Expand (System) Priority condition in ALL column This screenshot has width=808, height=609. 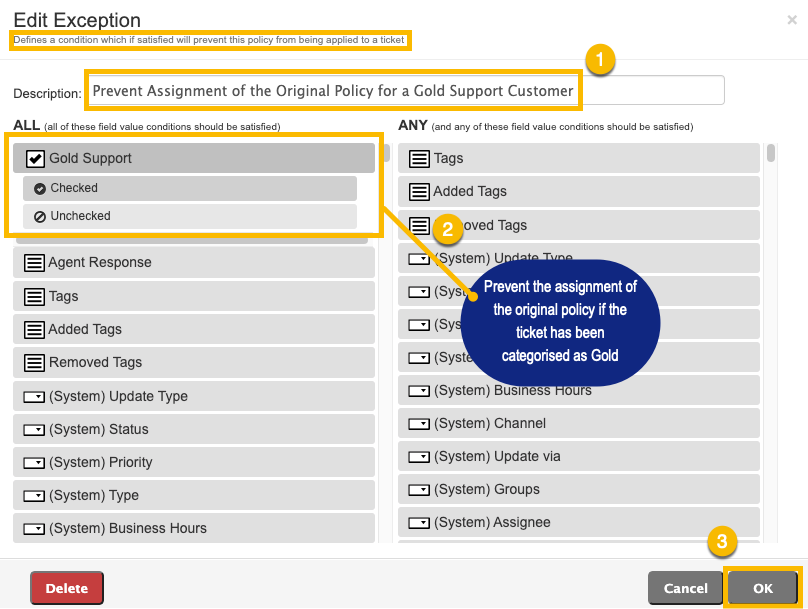pos(194,462)
